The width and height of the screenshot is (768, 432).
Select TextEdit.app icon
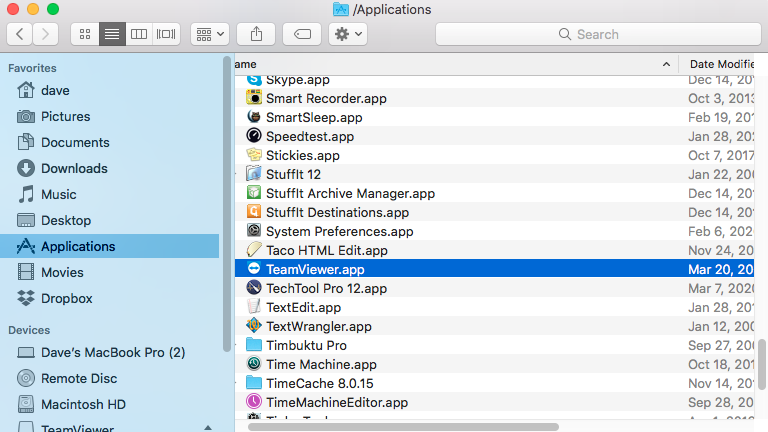[x=254, y=307]
